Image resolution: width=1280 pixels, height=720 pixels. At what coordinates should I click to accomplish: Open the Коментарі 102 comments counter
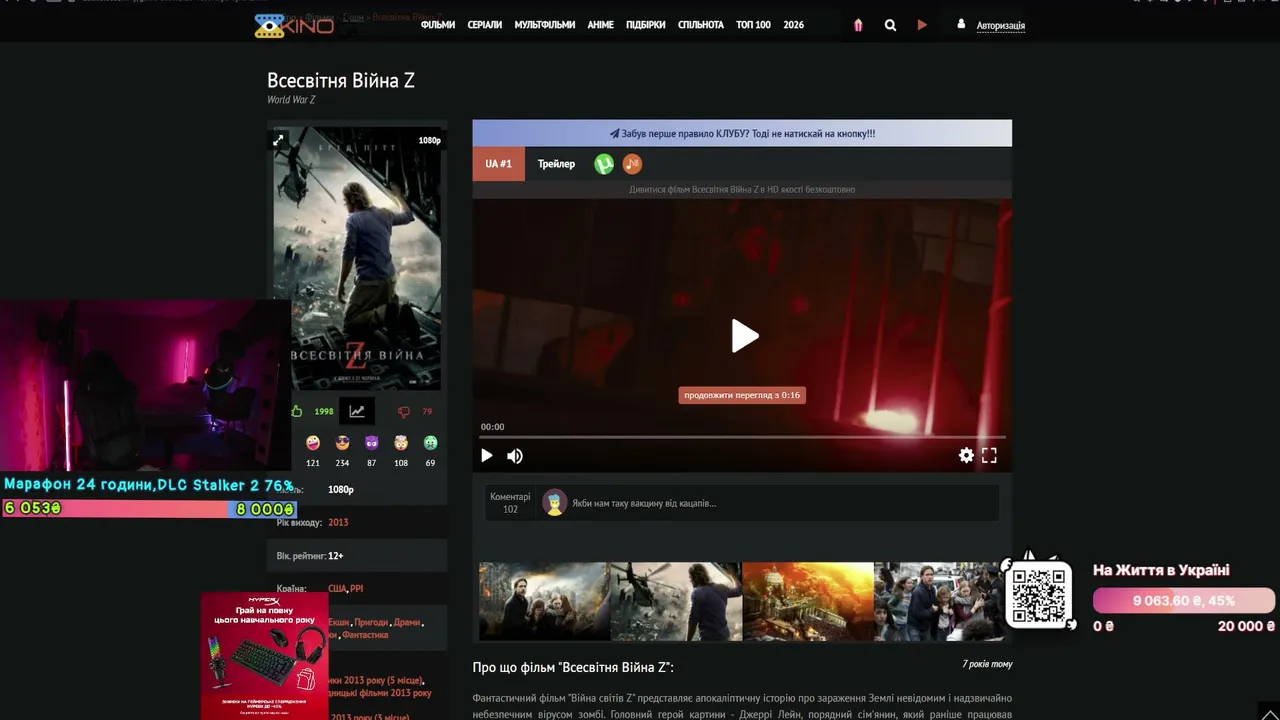pyautogui.click(x=510, y=503)
